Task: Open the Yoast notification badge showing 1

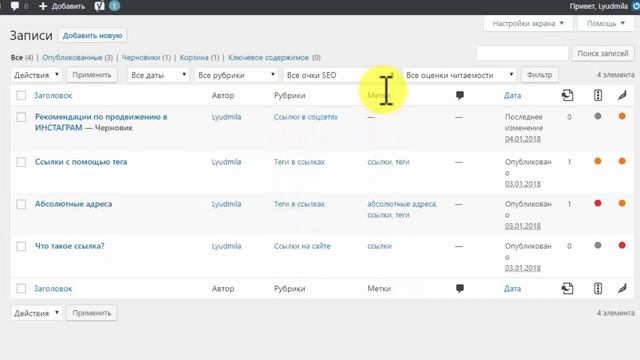Action: 115,6
